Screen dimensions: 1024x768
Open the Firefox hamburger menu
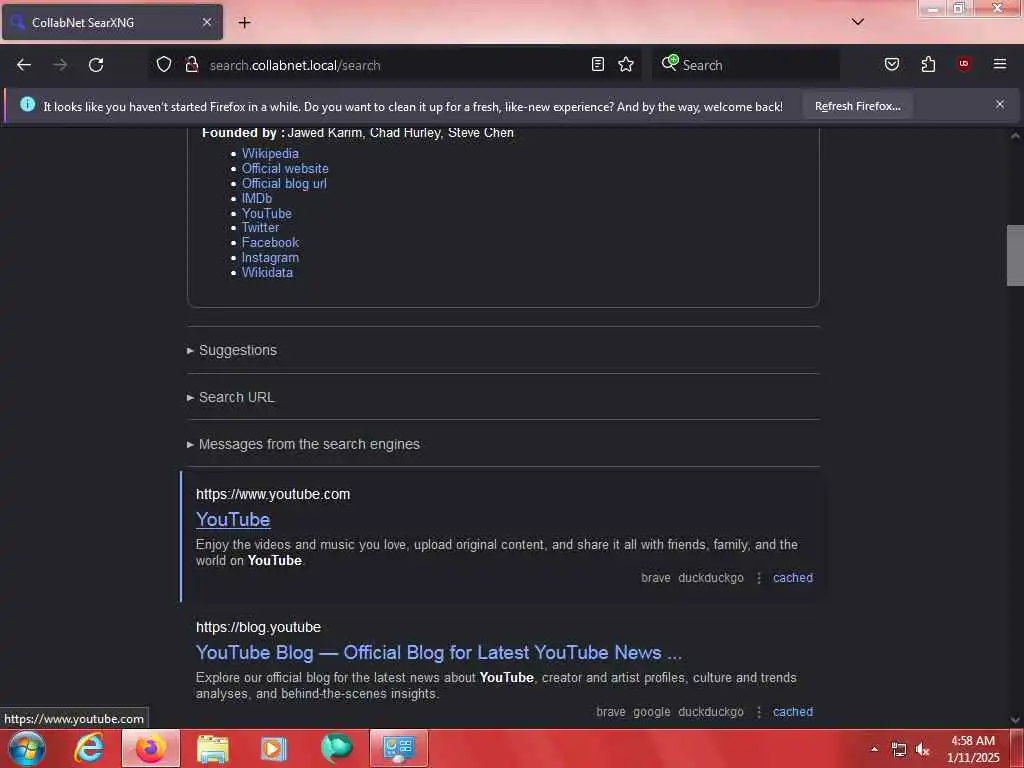[x=1000, y=64]
